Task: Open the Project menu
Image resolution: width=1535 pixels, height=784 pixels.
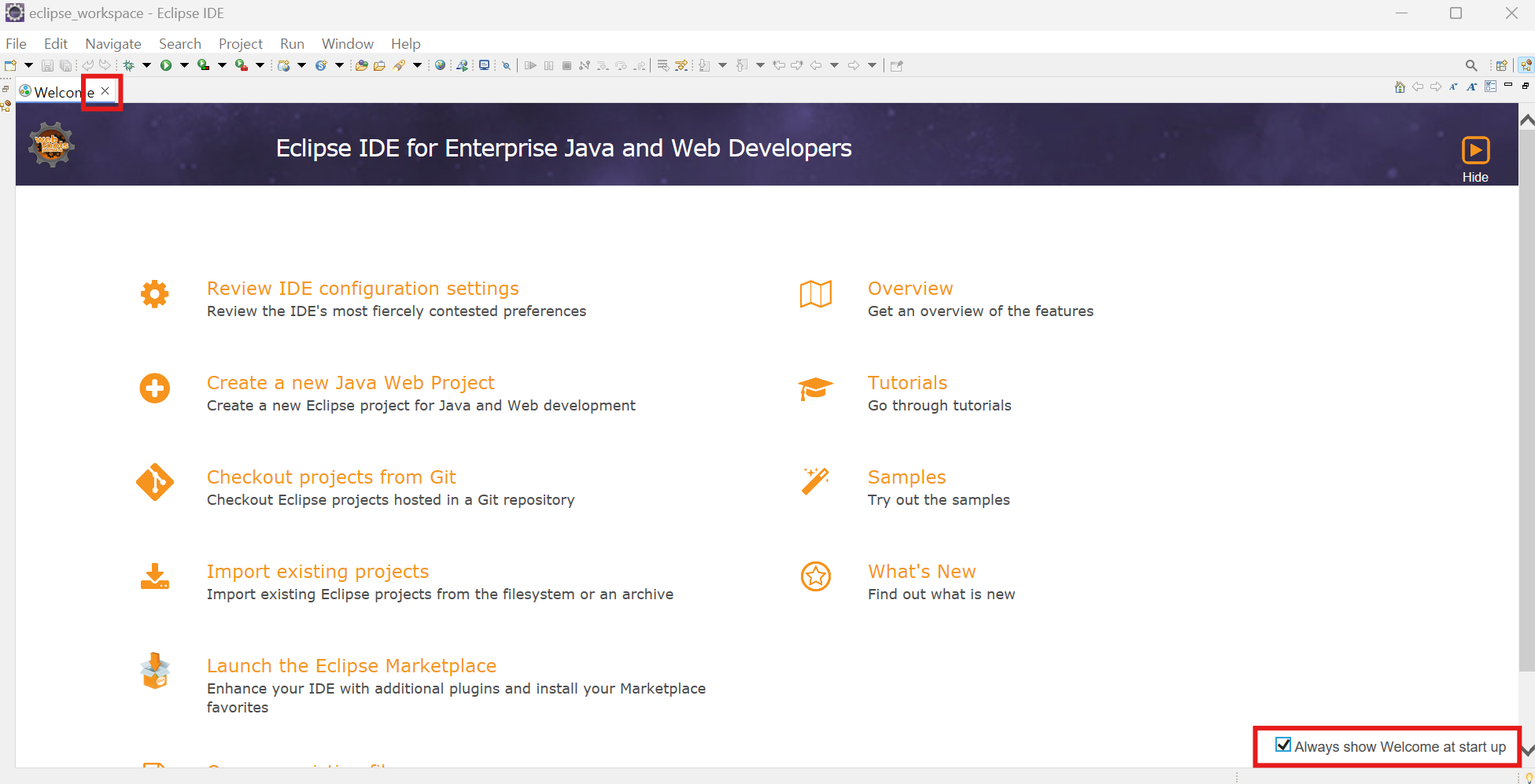Action: [x=241, y=44]
